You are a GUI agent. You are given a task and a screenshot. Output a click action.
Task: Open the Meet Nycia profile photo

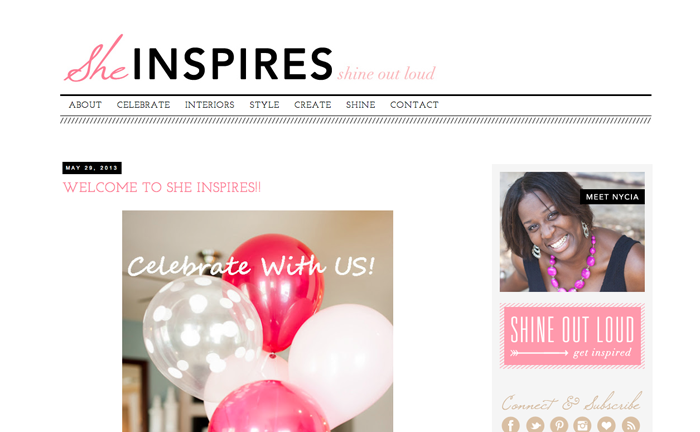(x=572, y=232)
